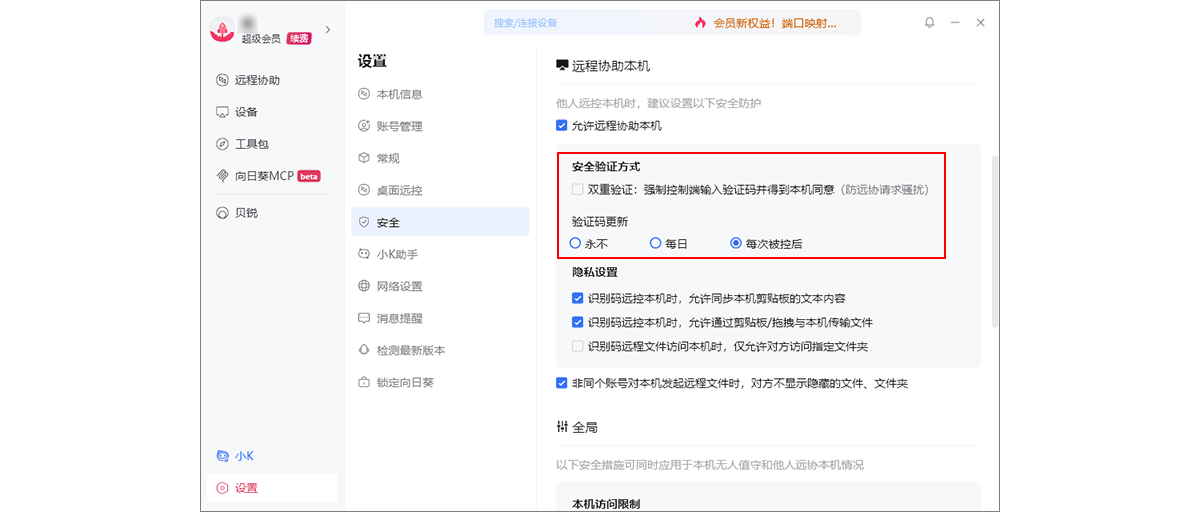Select 本机信息 settings tab
The height and width of the screenshot is (512, 1200).
440,94
